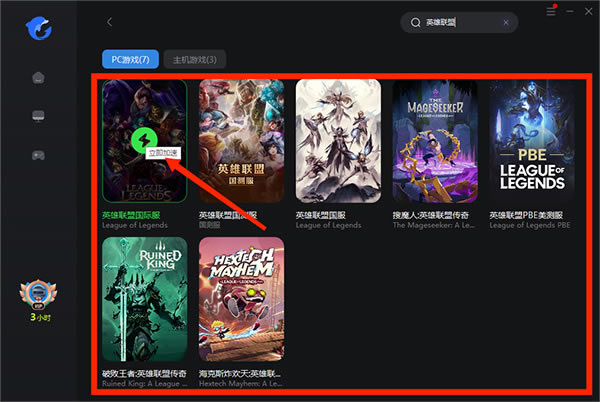Viewport: 600px width, 402px height.
Task: Select the 英雄联盟国服 white cover
Action: coord(338,141)
